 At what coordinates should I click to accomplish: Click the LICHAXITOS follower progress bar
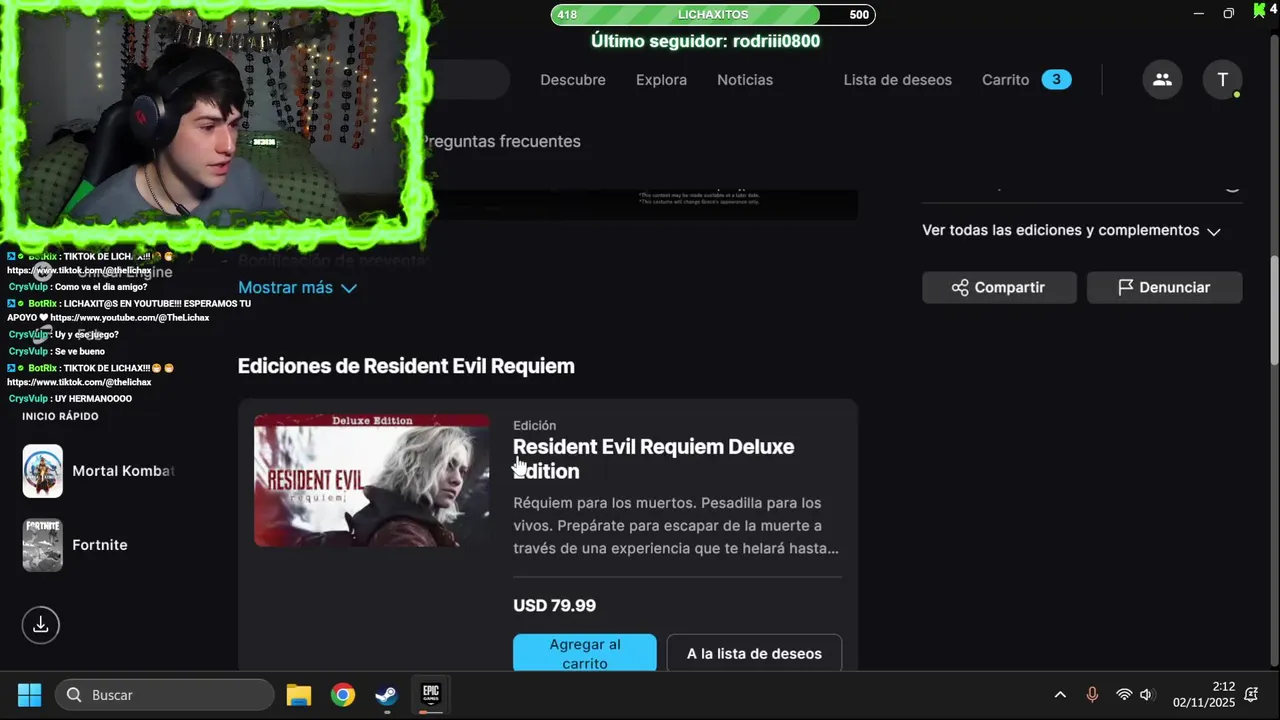click(713, 15)
